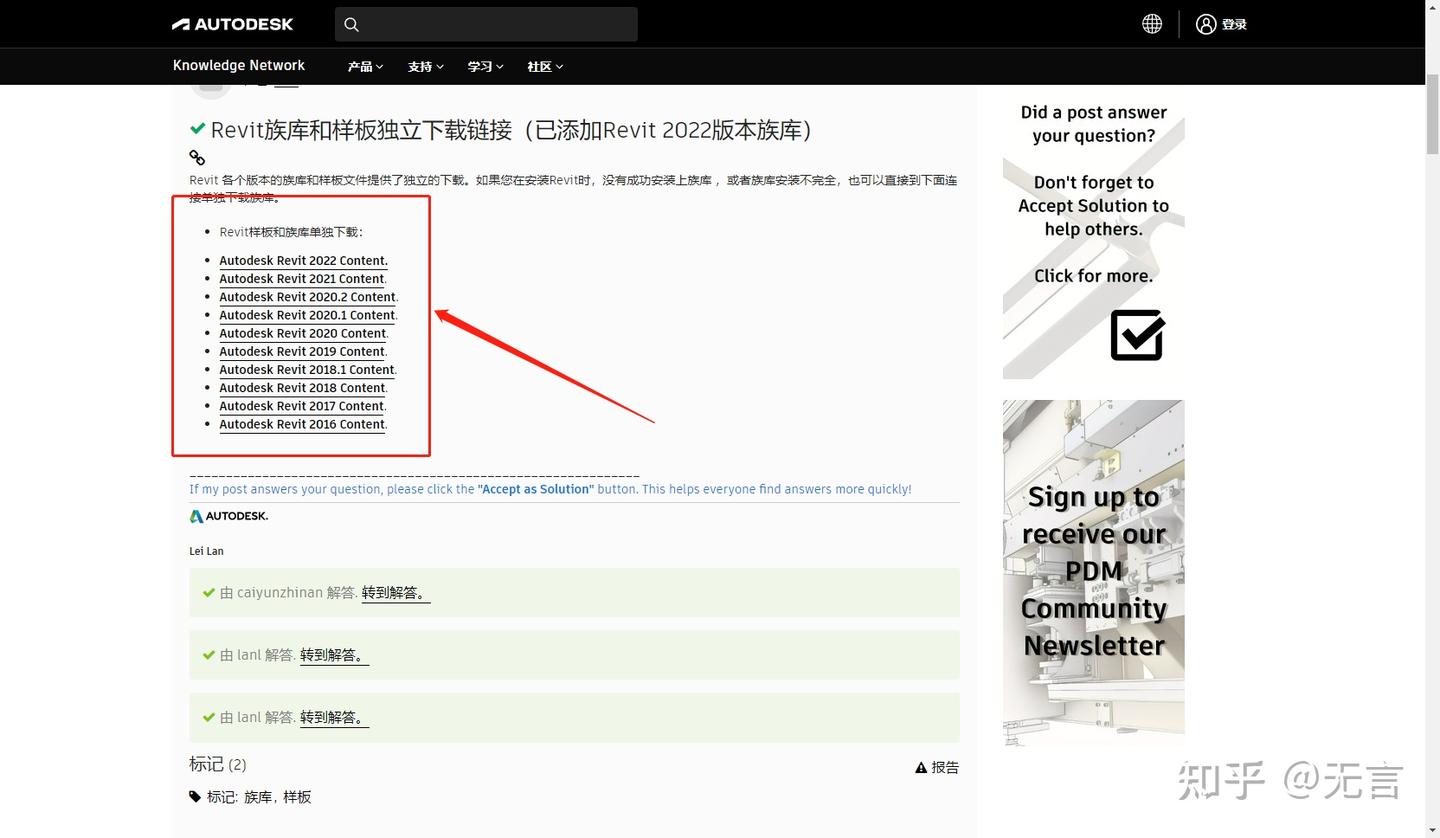Click the permalink chain icon under title
1440x838 pixels.
click(197, 157)
